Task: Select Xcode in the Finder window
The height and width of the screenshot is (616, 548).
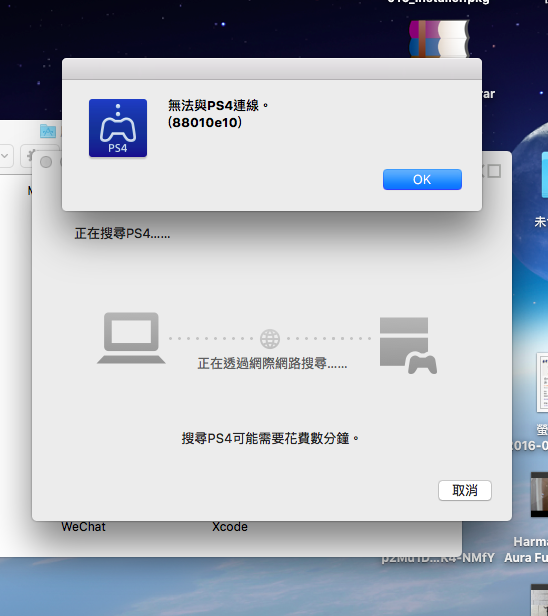Action: tap(230, 527)
